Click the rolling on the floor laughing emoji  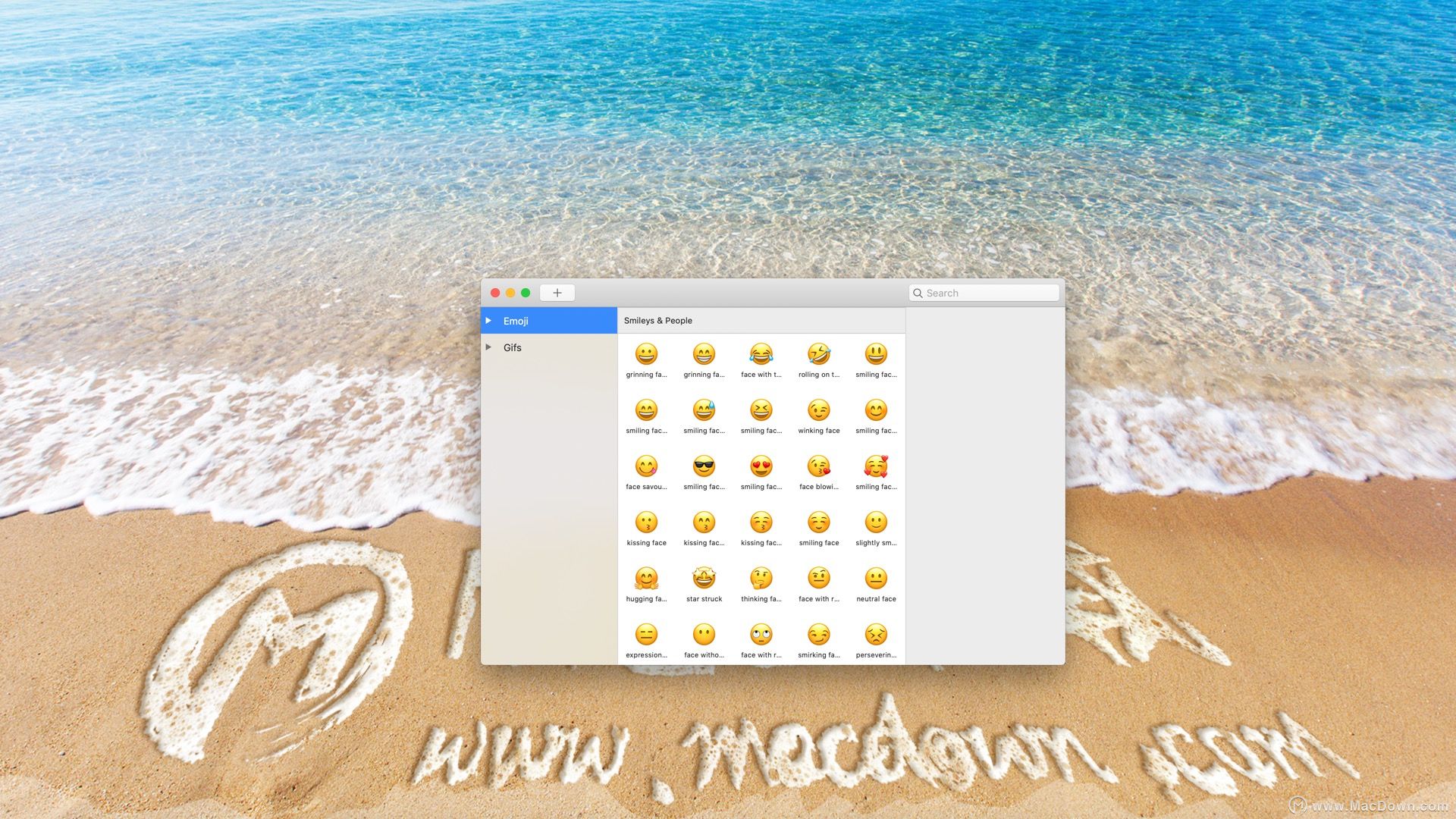[x=818, y=354]
